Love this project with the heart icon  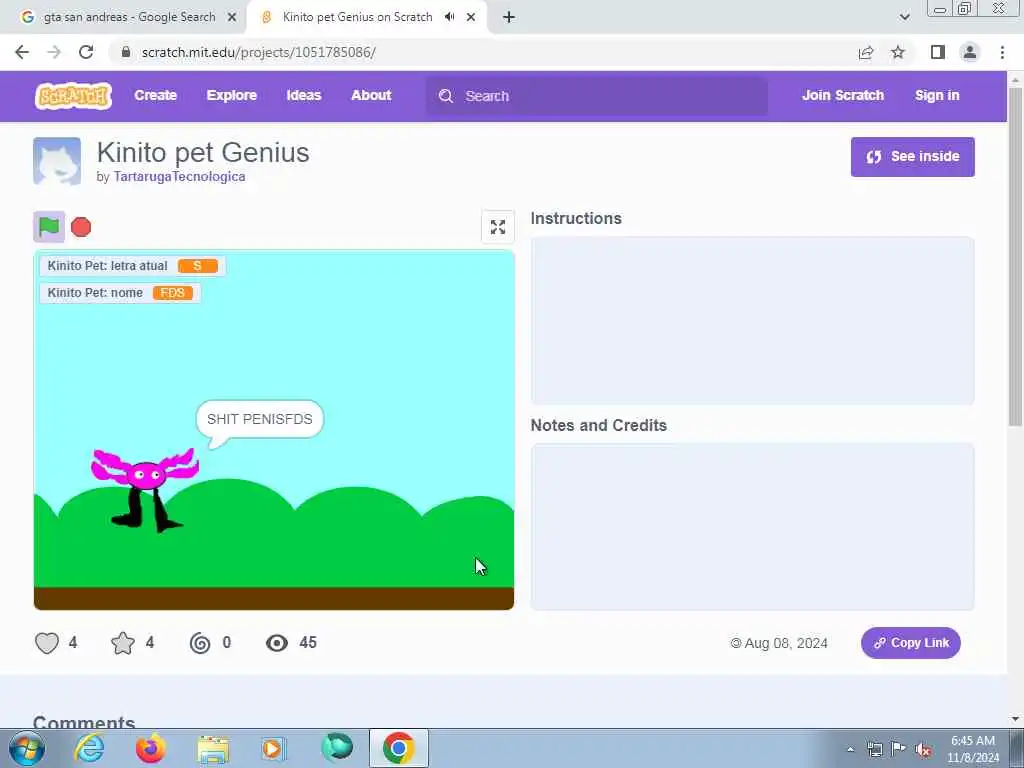[x=47, y=643]
